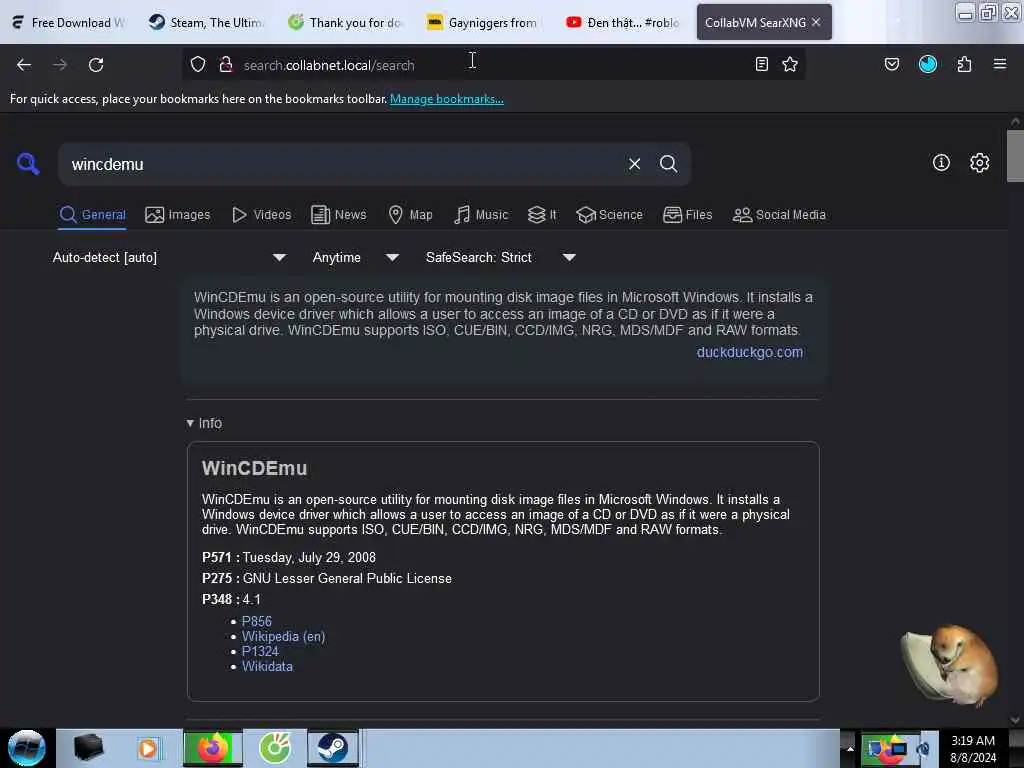
Task: Click the Tuesday, July 29, 2008 date text
Action: [309, 557]
